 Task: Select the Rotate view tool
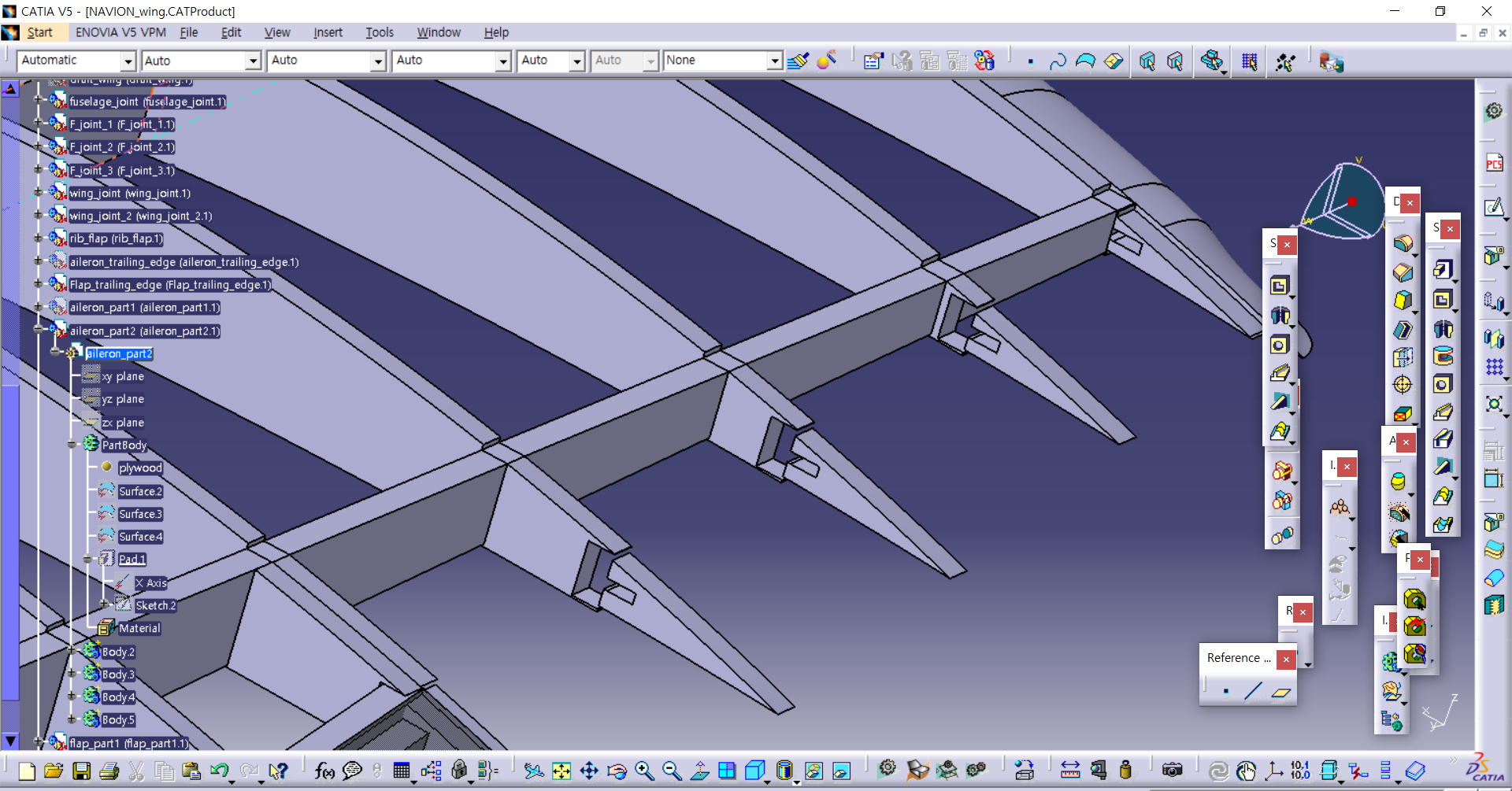[x=617, y=771]
